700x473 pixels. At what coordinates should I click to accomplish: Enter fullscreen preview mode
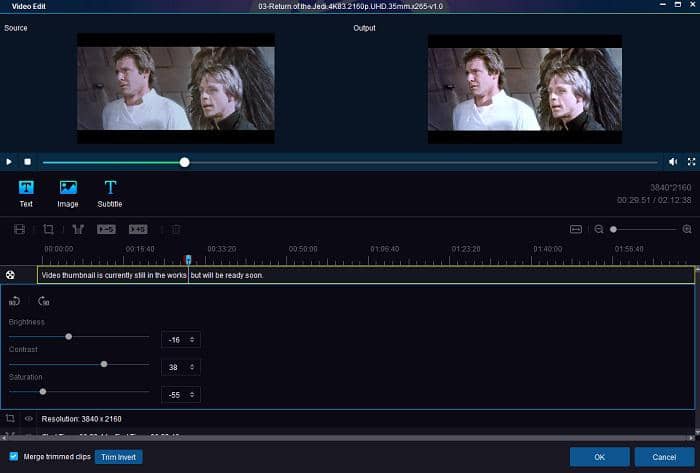[691, 162]
